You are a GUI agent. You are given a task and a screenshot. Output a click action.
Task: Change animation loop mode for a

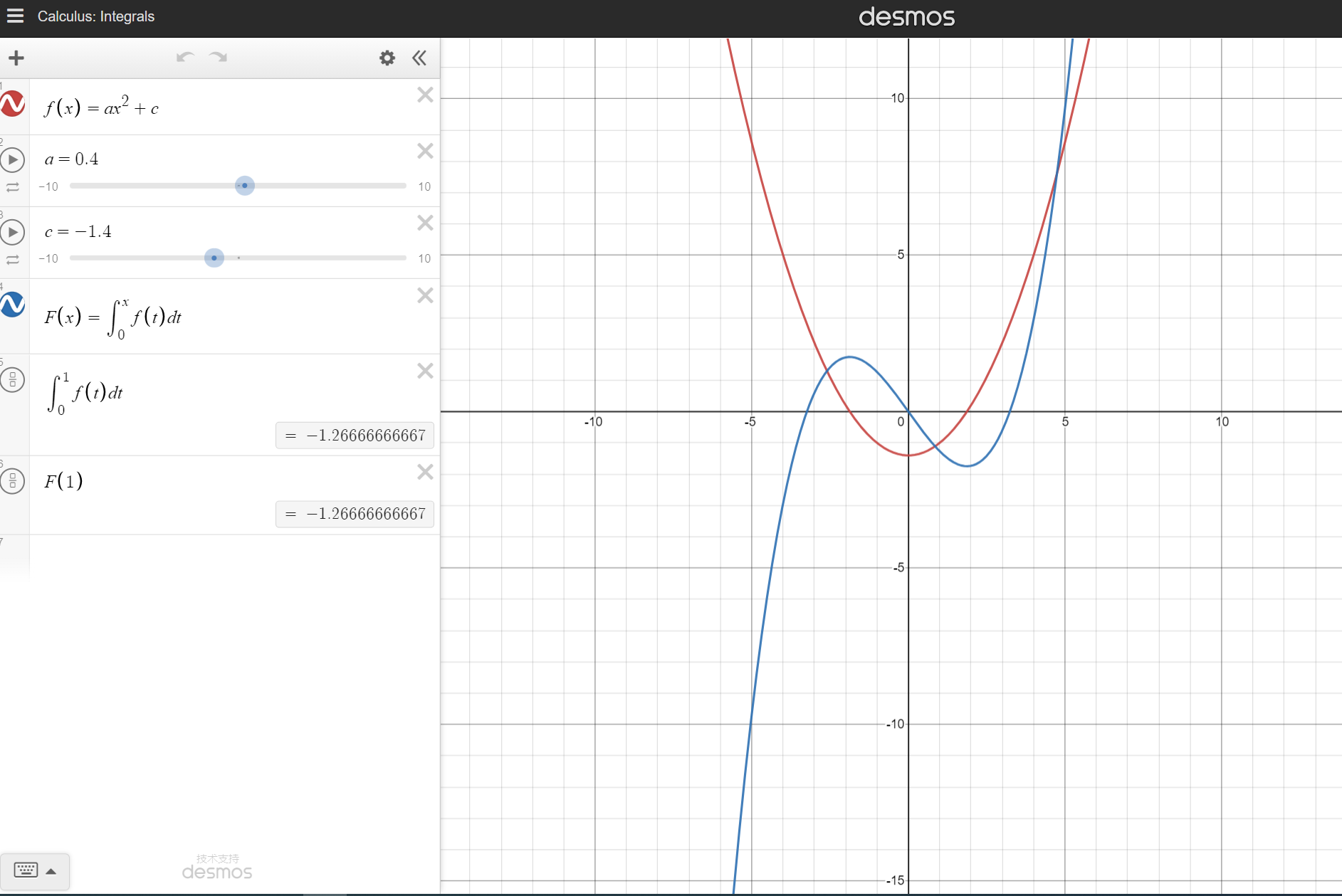point(13,187)
